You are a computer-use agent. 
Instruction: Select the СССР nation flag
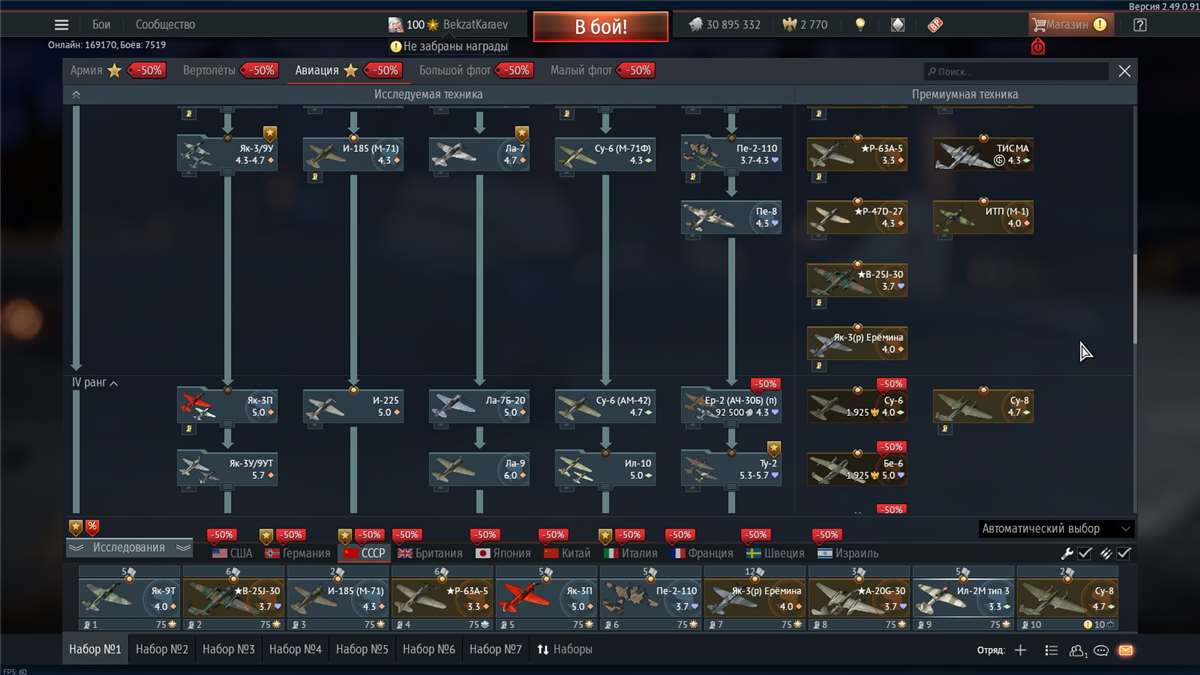click(x=364, y=553)
